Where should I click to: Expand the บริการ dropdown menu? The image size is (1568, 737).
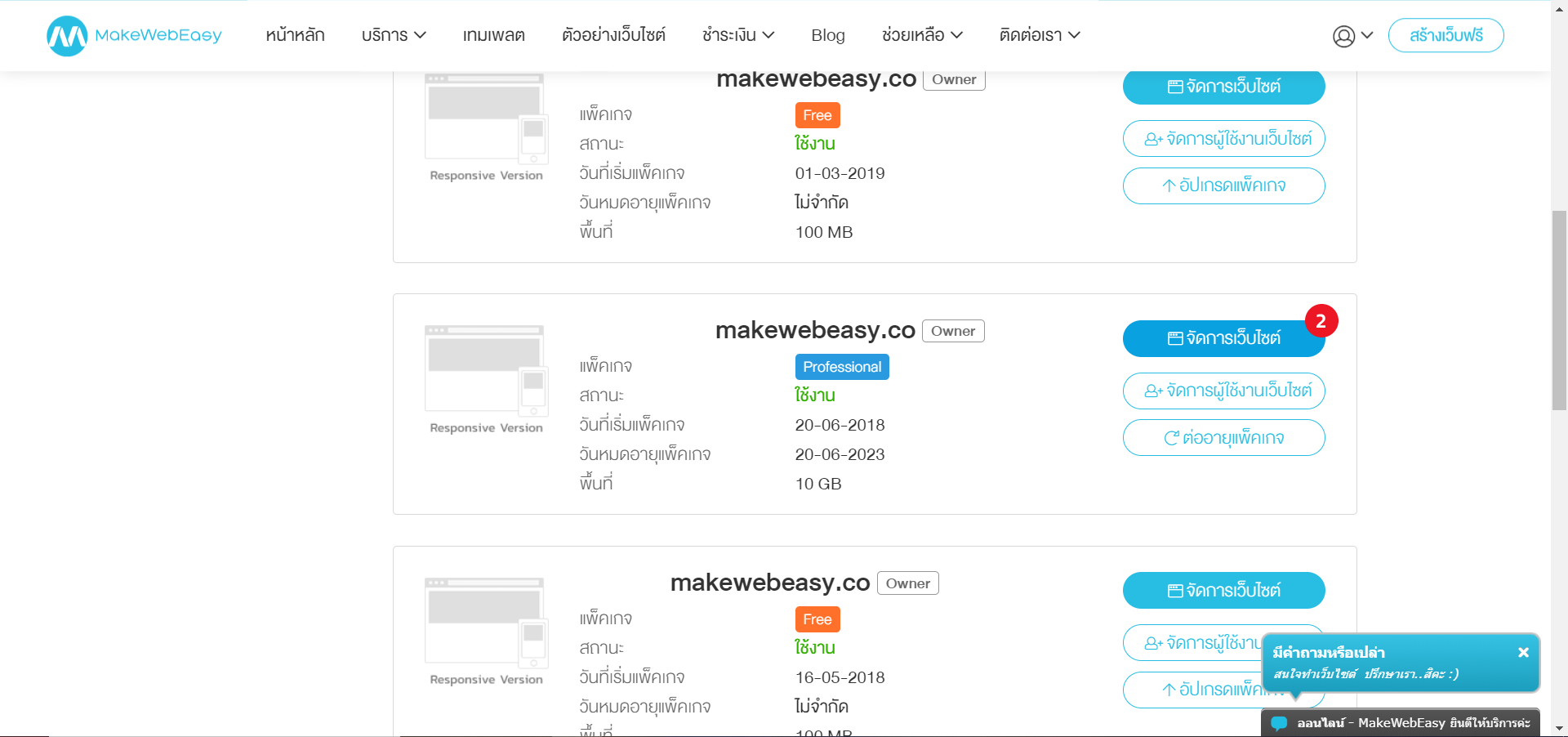394,35
